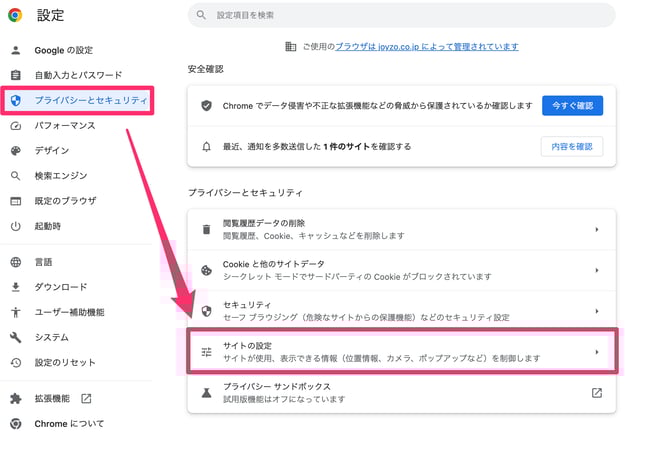670x469 pixels.
Task: Open セキュリティ settings row
Action: click(x=402, y=311)
